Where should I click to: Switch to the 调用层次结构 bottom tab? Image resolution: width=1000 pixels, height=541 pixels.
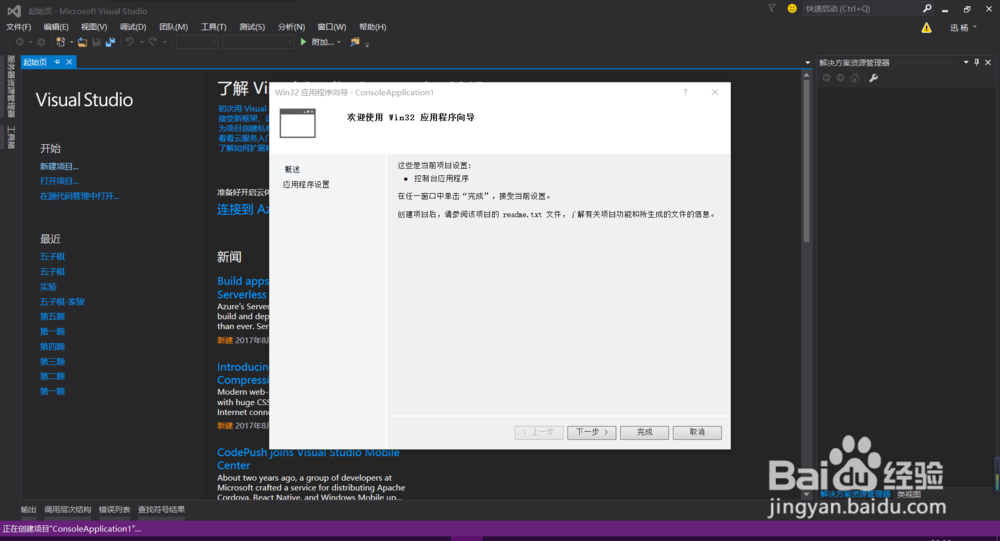click(x=68, y=509)
